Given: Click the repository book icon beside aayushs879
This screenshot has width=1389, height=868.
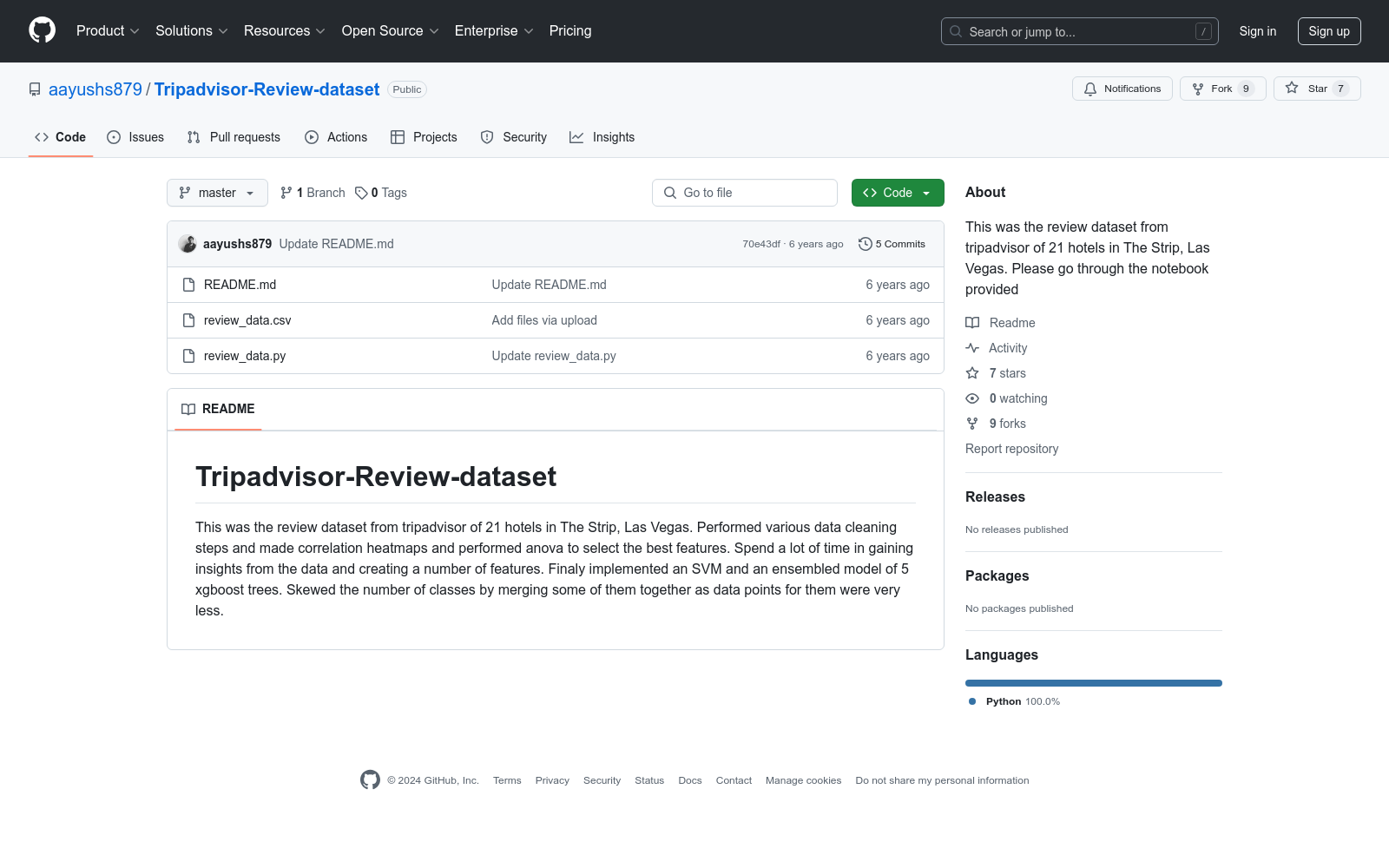Looking at the screenshot, I should click(x=35, y=89).
